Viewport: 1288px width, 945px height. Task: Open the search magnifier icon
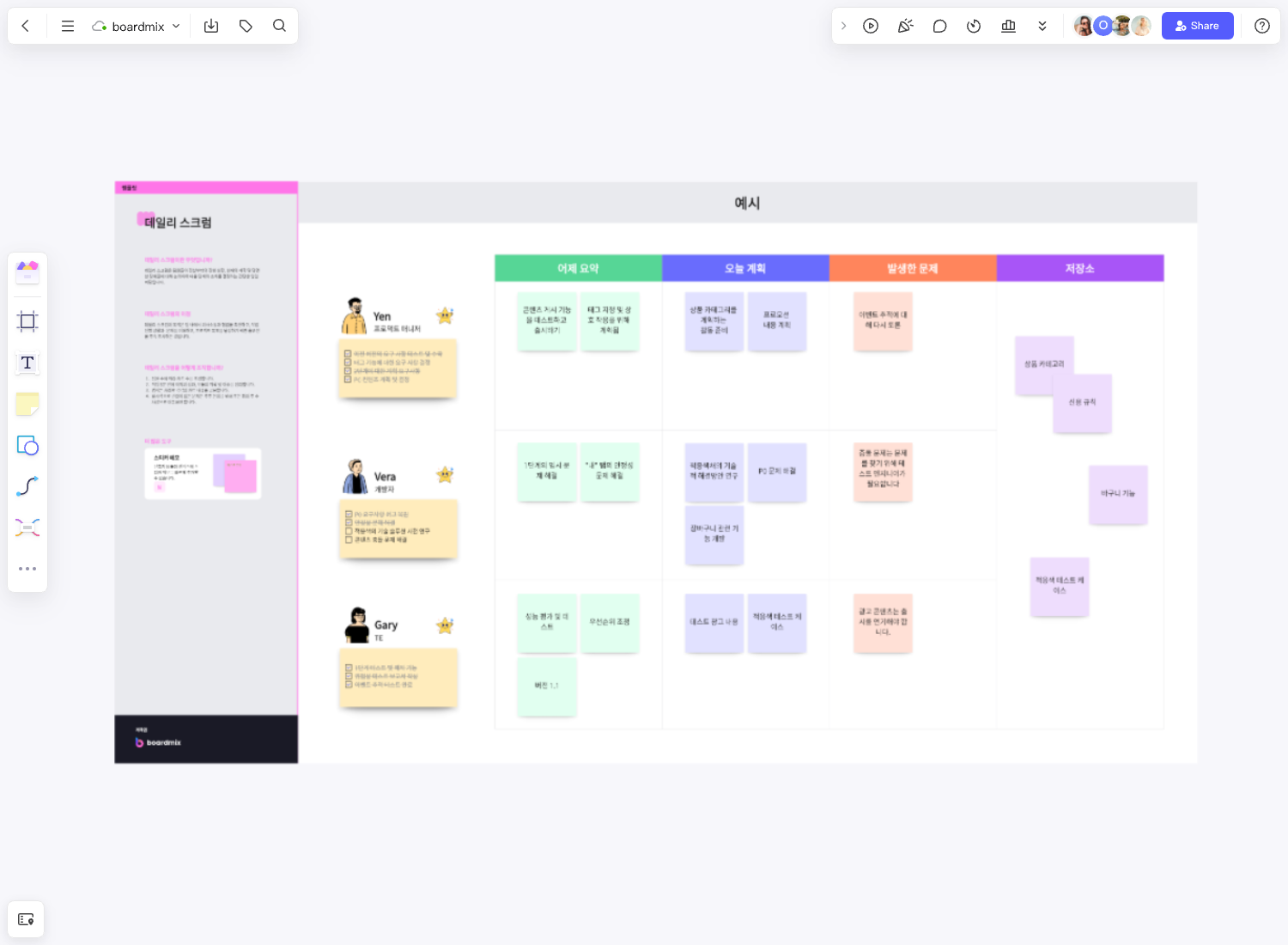point(279,26)
